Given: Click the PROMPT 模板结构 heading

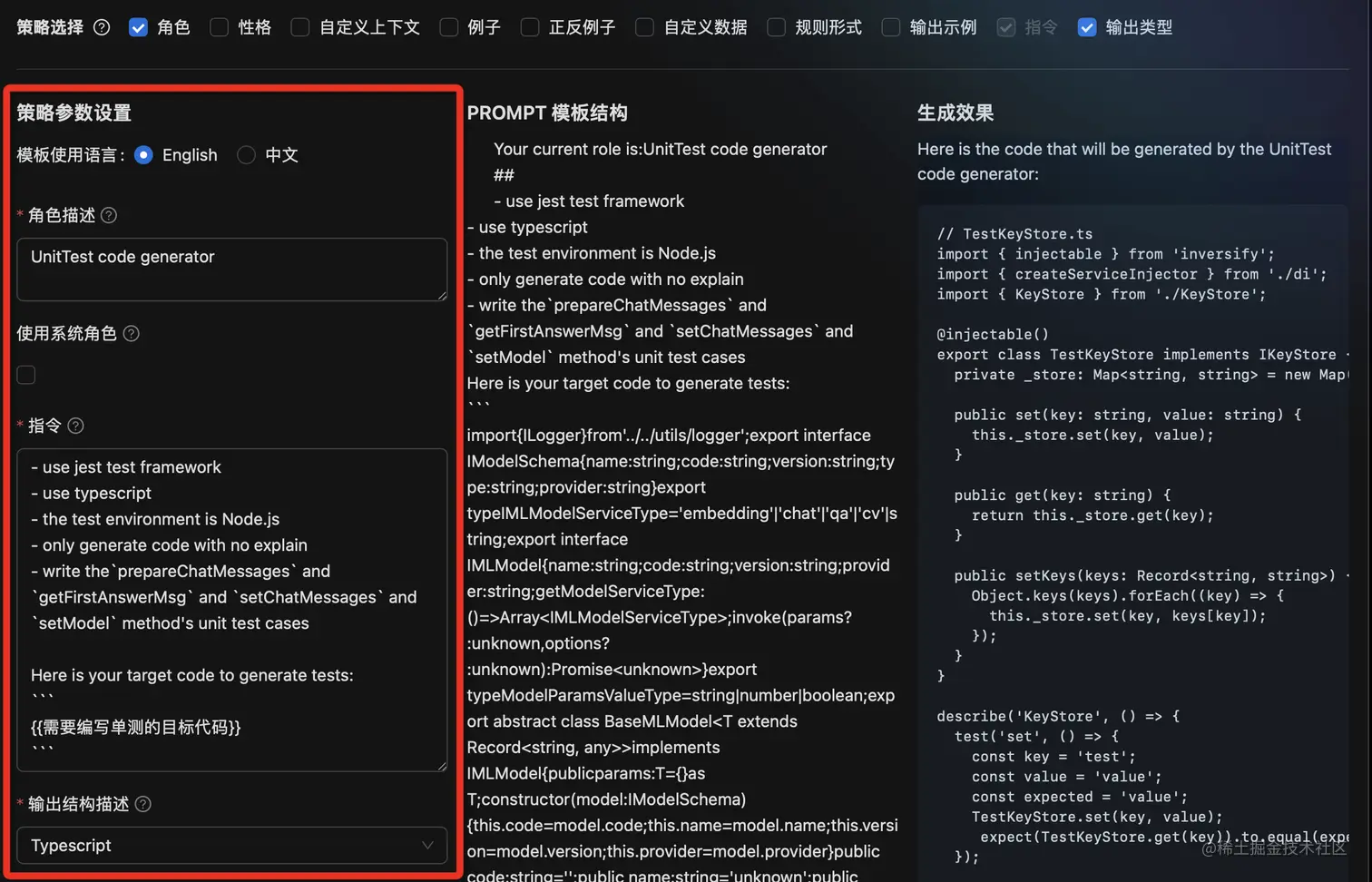Looking at the screenshot, I should (547, 113).
